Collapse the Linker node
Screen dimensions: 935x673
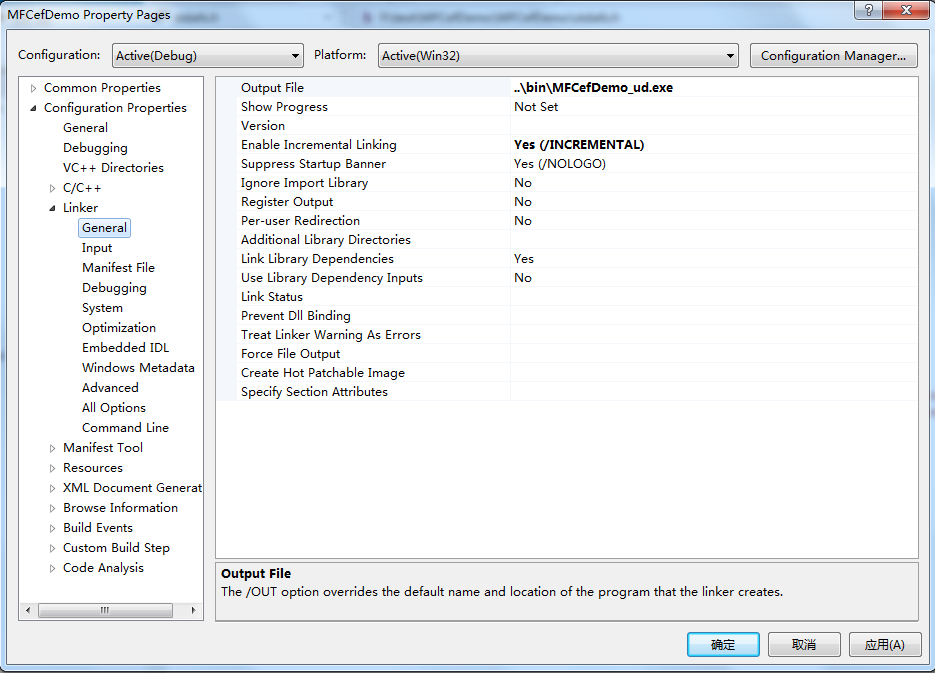[x=52, y=208]
